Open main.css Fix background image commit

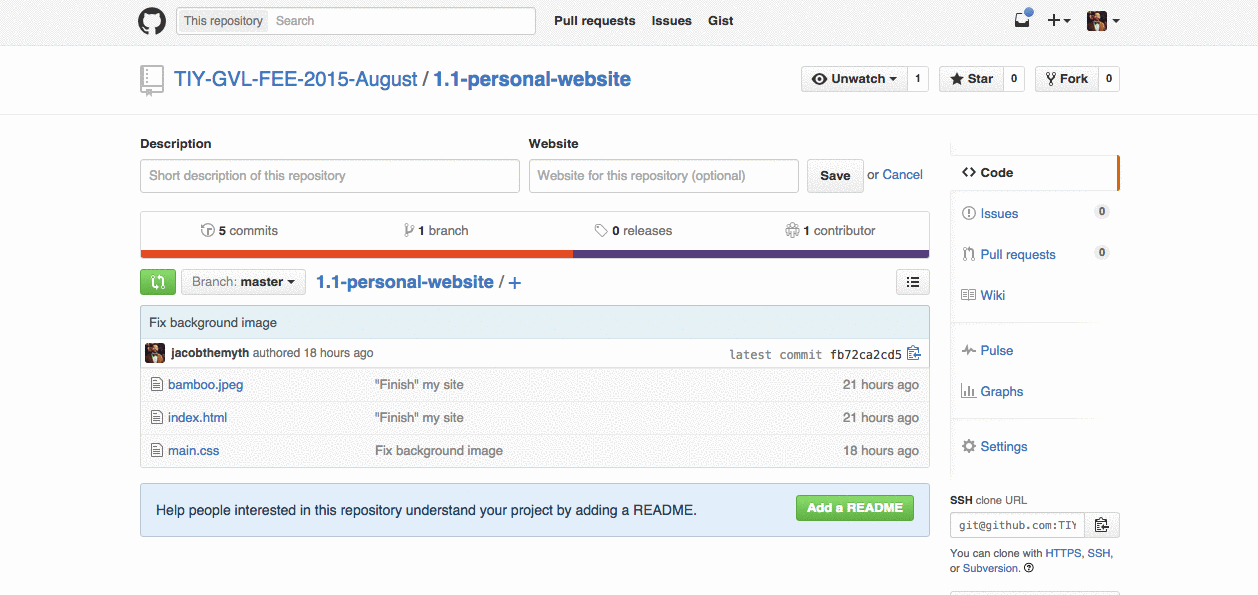point(439,450)
